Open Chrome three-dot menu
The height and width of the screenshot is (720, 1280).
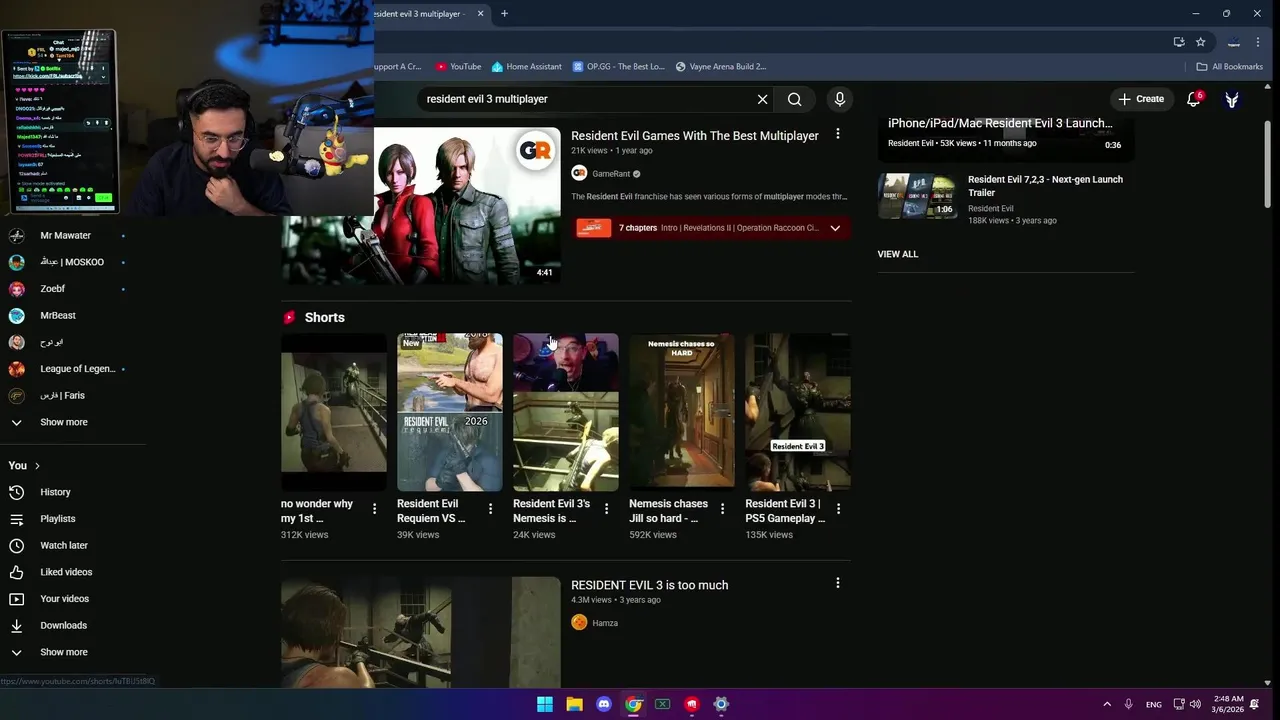coord(1258,42)
